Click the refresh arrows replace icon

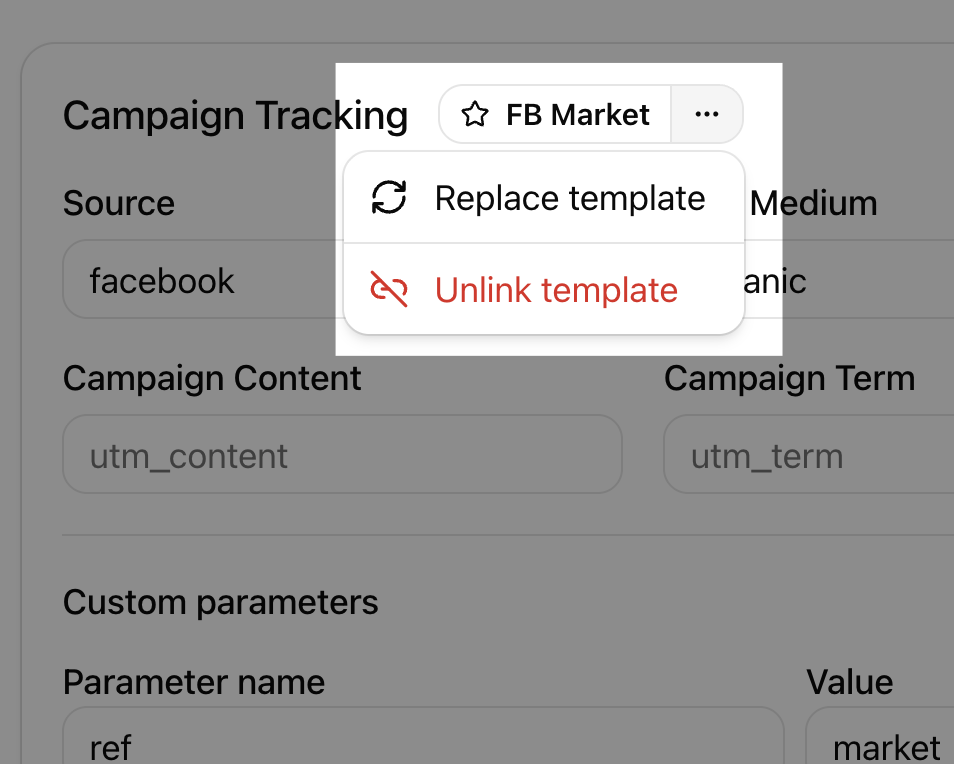(x=389, y=197)
